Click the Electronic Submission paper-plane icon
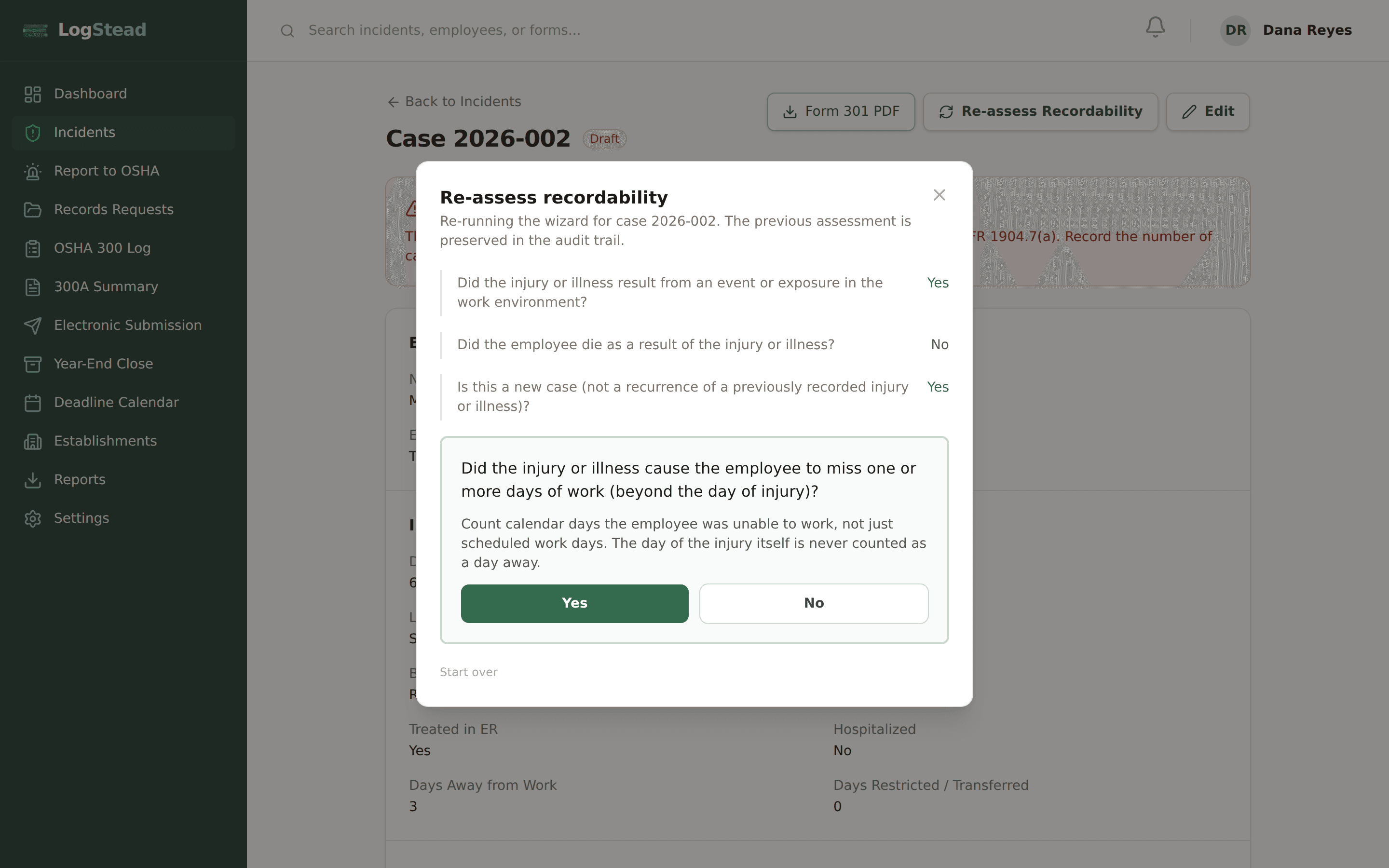This screenshot has height=868, width=1389. pyautogui.click(x=33, y=325)
